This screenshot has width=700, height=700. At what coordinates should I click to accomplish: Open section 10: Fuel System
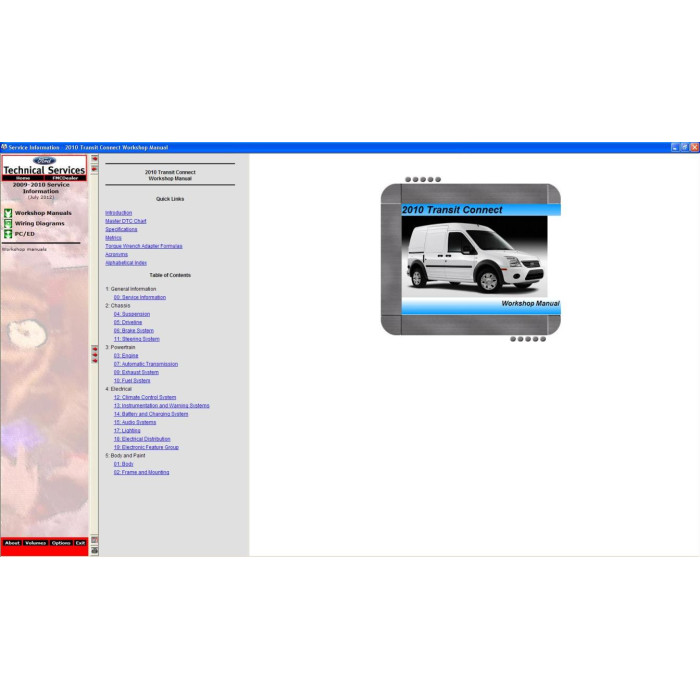point(132,381)
